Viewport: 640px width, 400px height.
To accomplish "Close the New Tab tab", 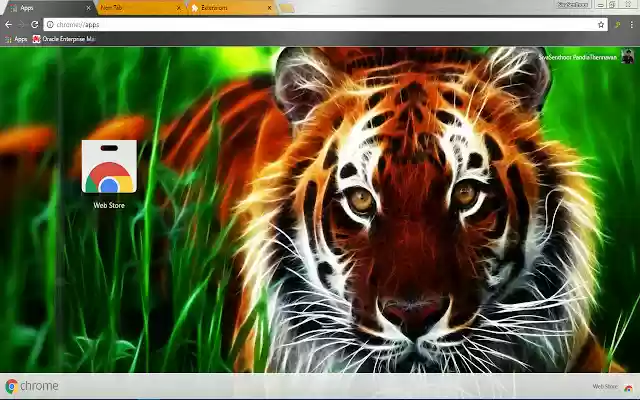I will [178, 8].
